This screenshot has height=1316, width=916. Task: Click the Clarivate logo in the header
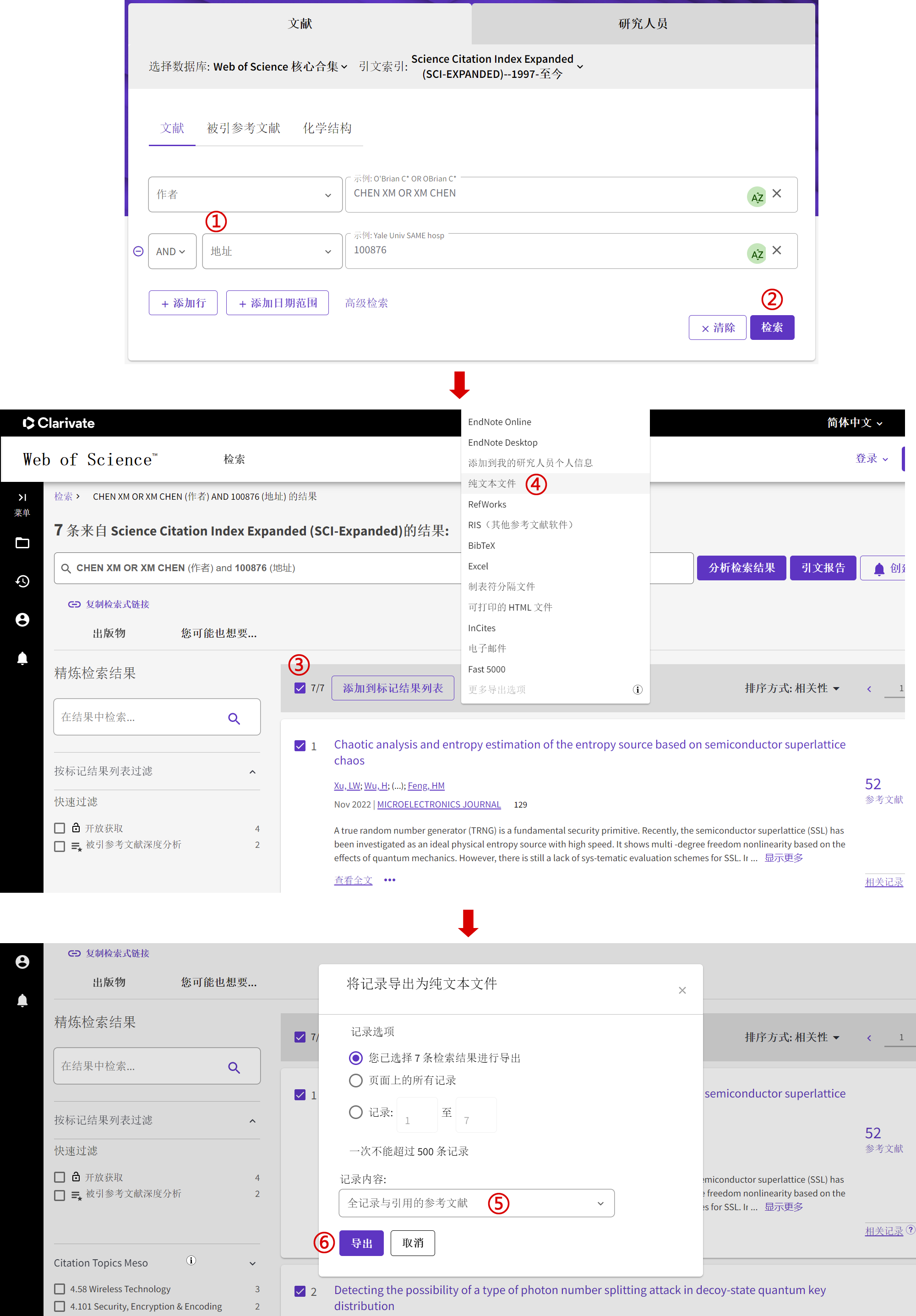[x=57, y=423]
